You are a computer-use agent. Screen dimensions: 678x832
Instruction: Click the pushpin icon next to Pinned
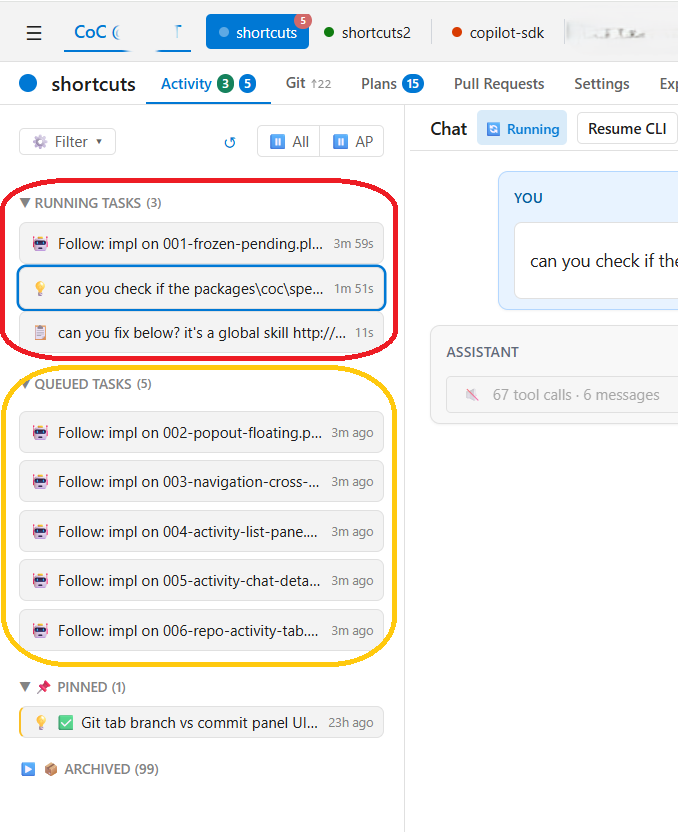click(x=44, y=687)
